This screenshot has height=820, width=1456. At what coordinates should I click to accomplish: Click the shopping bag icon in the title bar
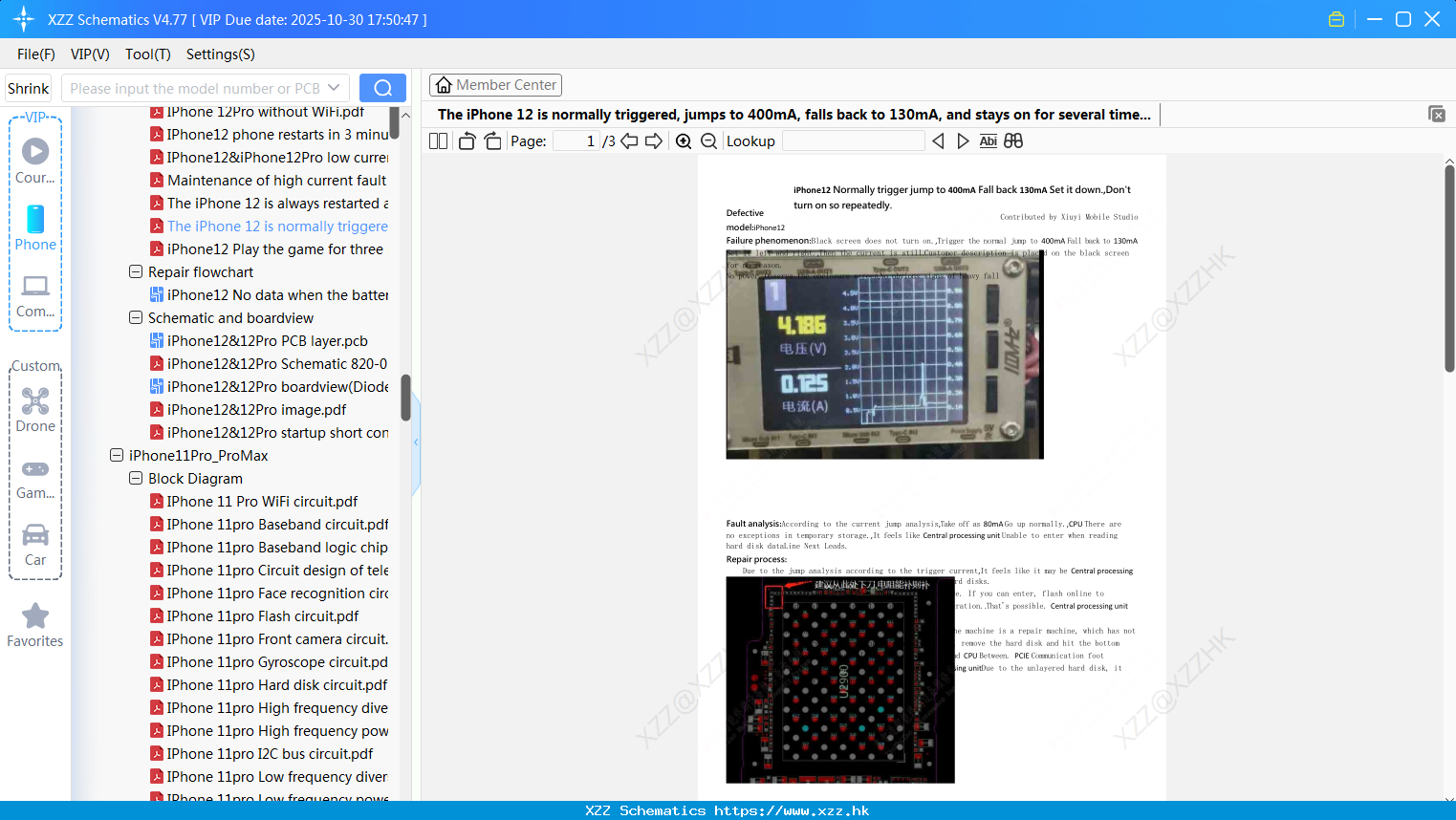click(x=1336, y=19)
